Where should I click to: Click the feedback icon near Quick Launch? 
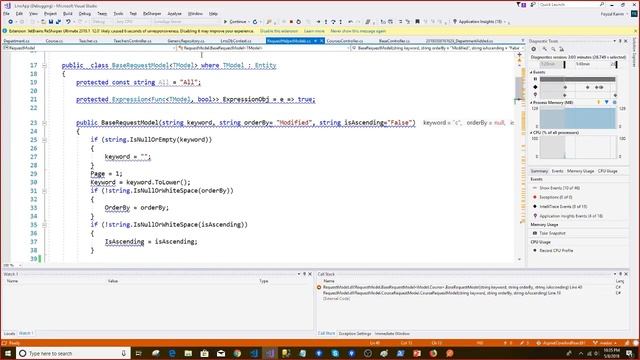click(x=533, y=5)
